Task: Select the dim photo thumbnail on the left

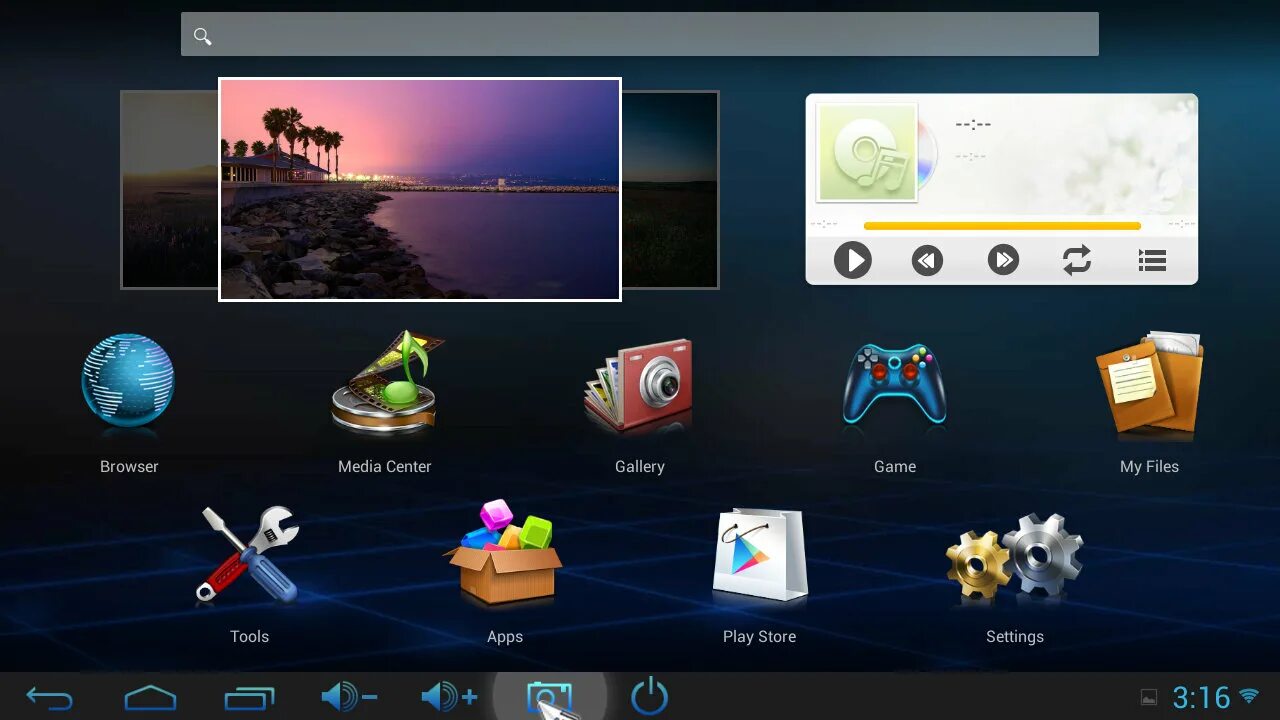Action: click(170, 189)
